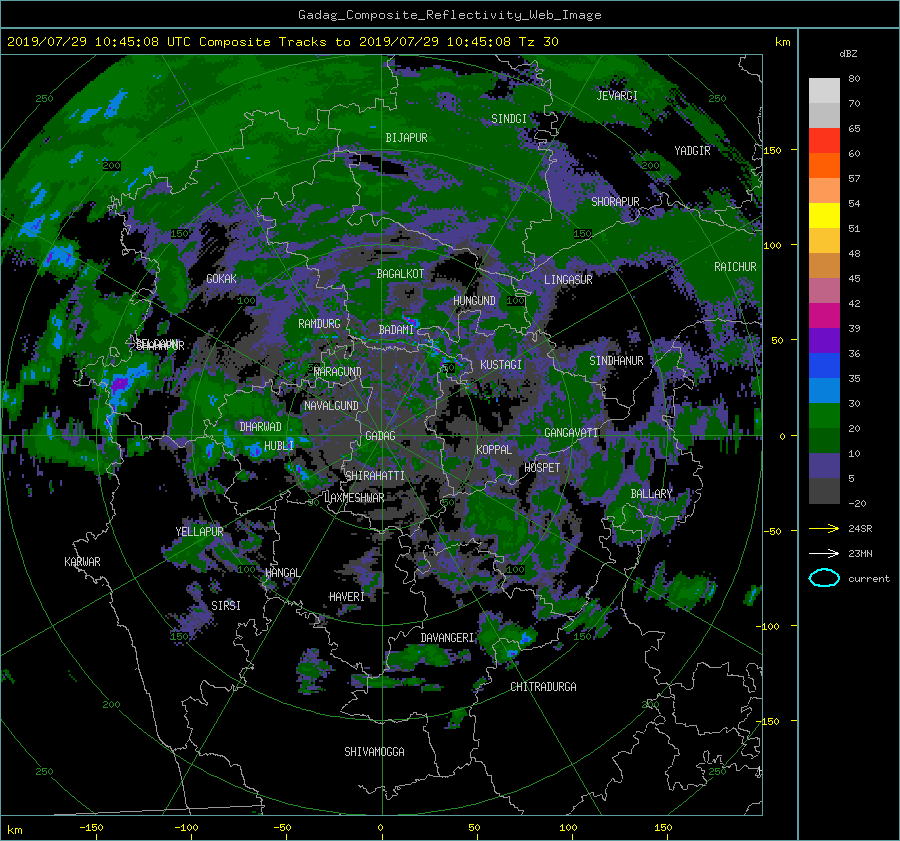Click the SINDGI city label
Viewport: 900px width, 841px height.
(x=509, y=119)
